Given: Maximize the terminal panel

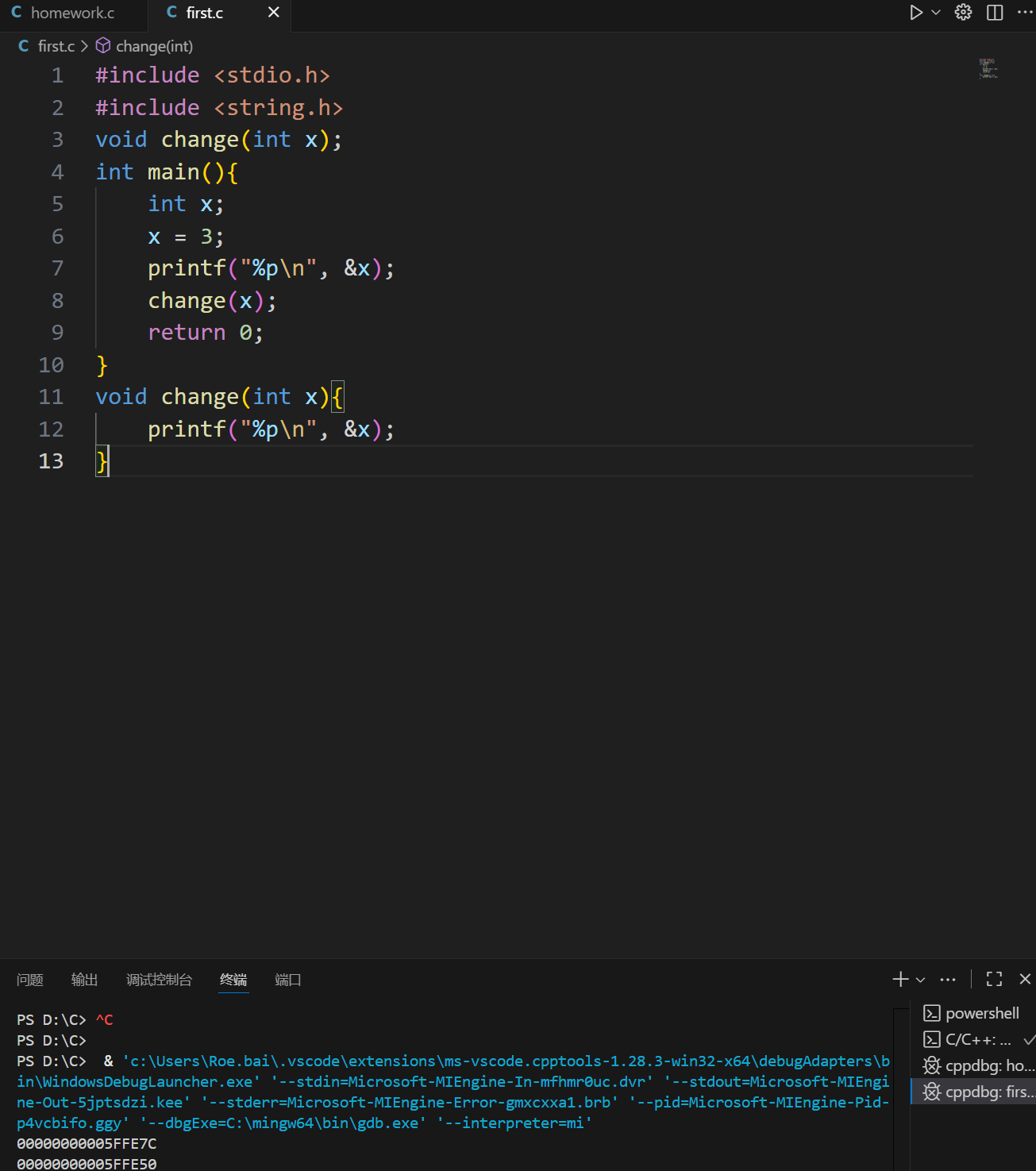Looking at the screenshot, I should point(994,979).
